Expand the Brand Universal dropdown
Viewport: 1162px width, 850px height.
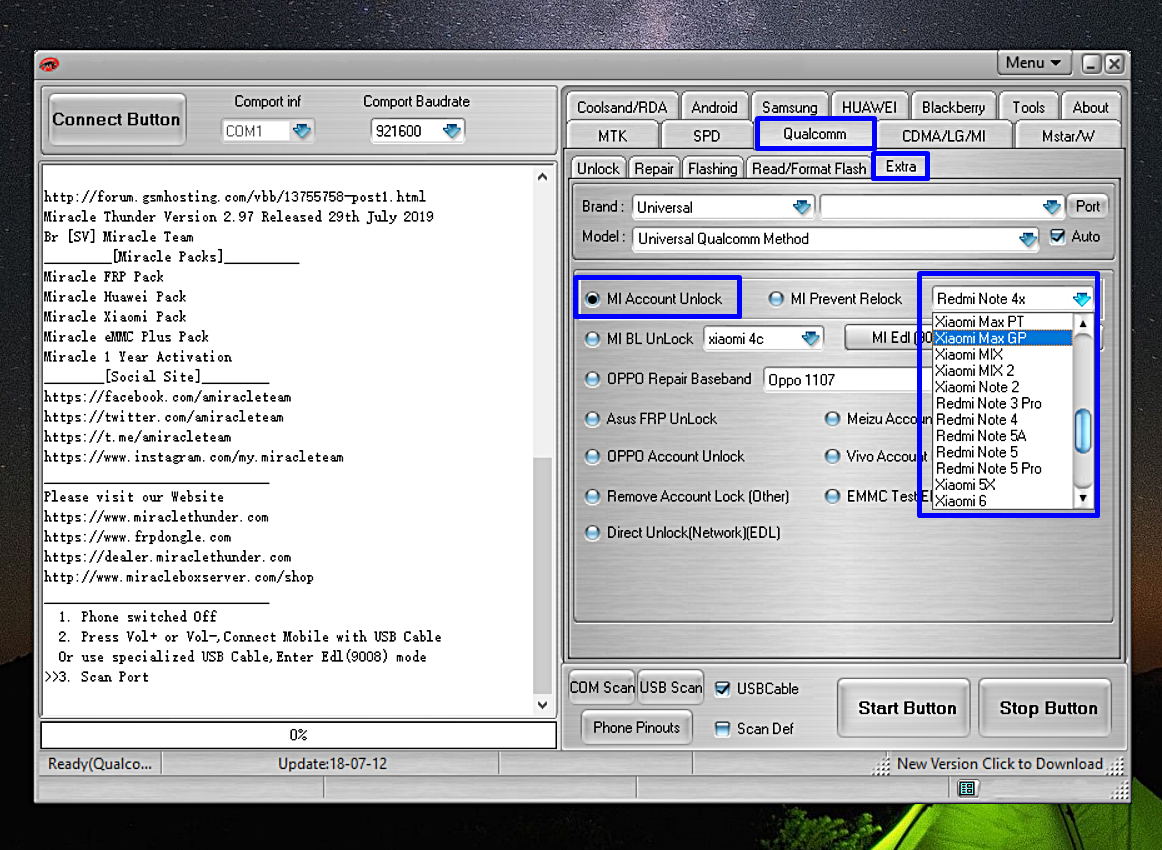click(801, 207)
